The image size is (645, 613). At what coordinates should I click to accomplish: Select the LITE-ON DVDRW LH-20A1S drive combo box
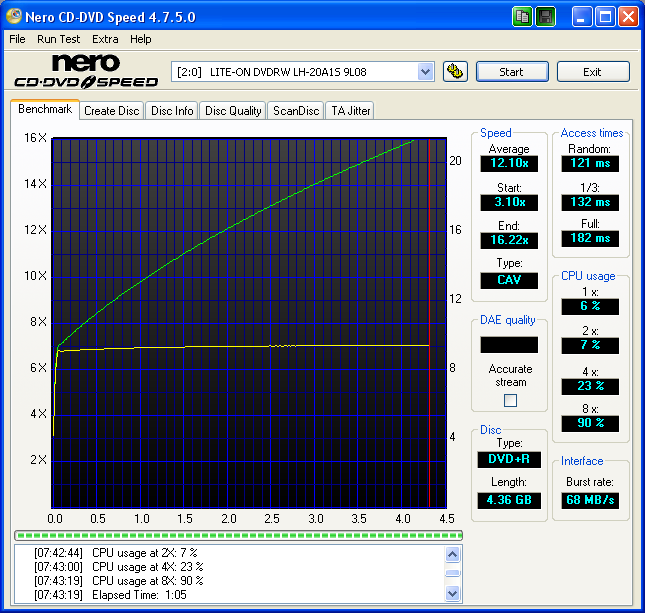point(303,72)
